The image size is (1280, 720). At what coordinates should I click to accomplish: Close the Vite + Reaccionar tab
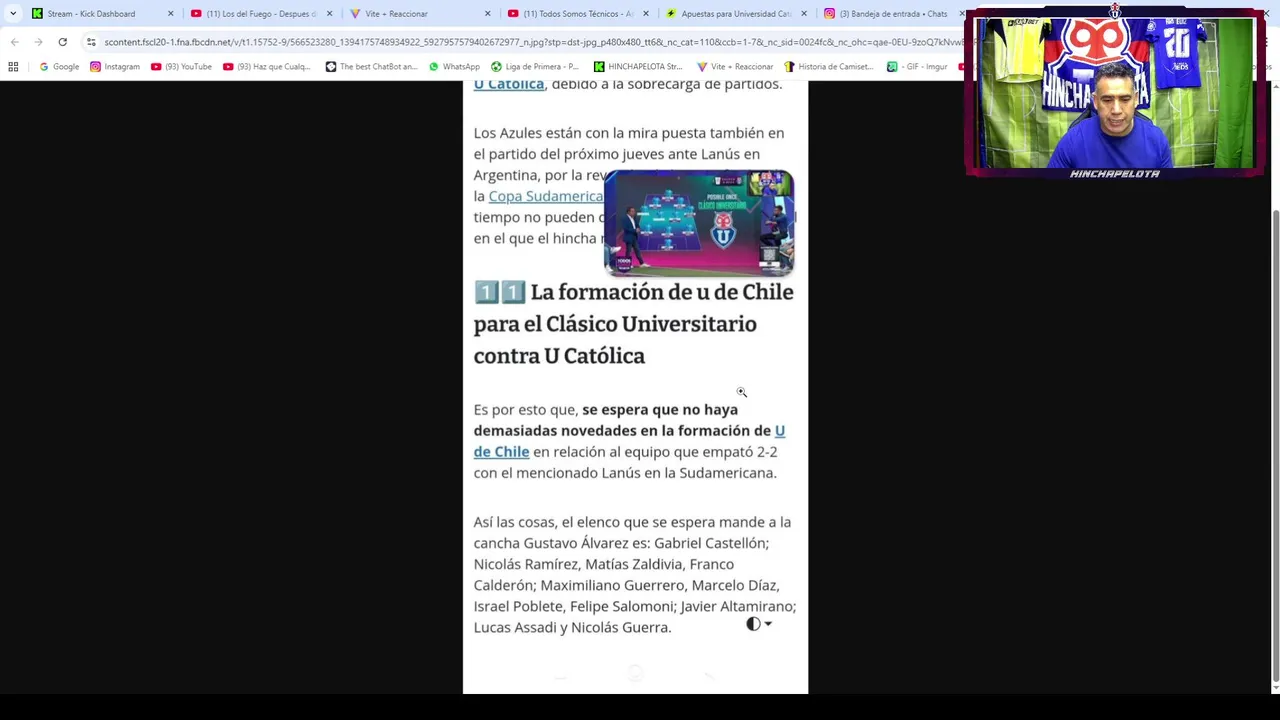(x=487, y=14)
